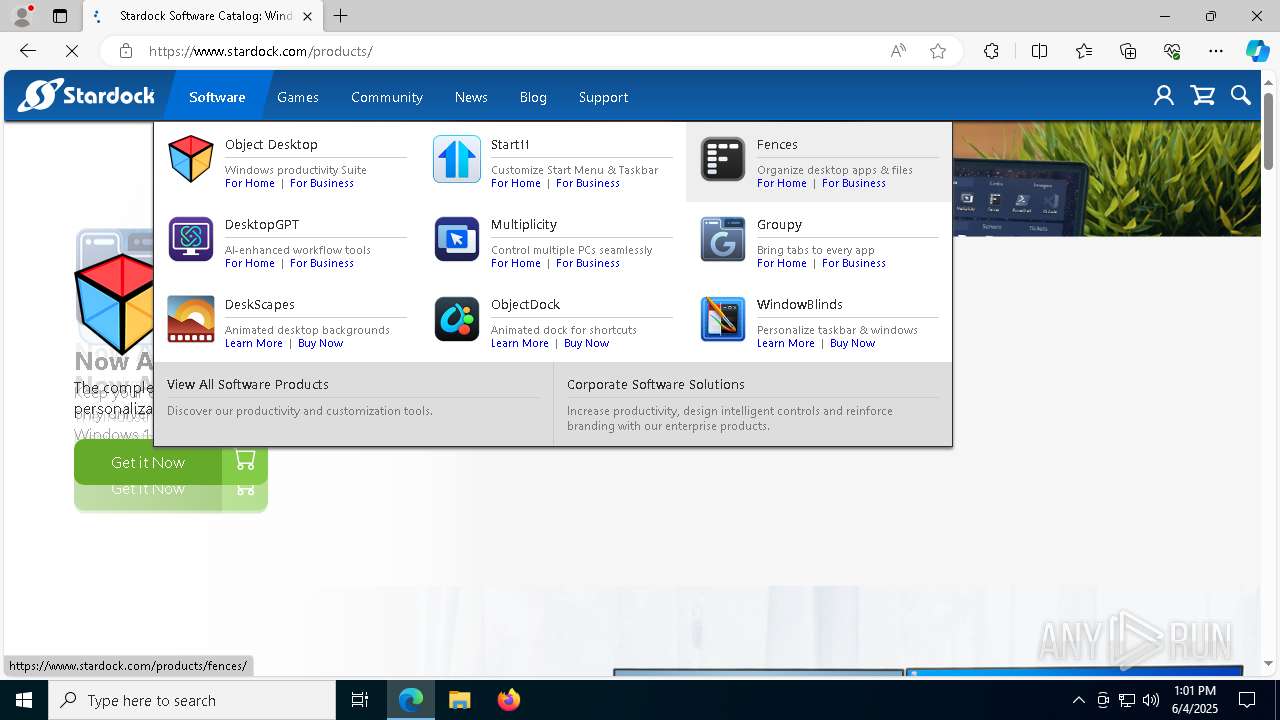Viewport: 1280px width, 720px height.
Task: Open Corporate Software Solutions
Action: [x=656, y=384]
